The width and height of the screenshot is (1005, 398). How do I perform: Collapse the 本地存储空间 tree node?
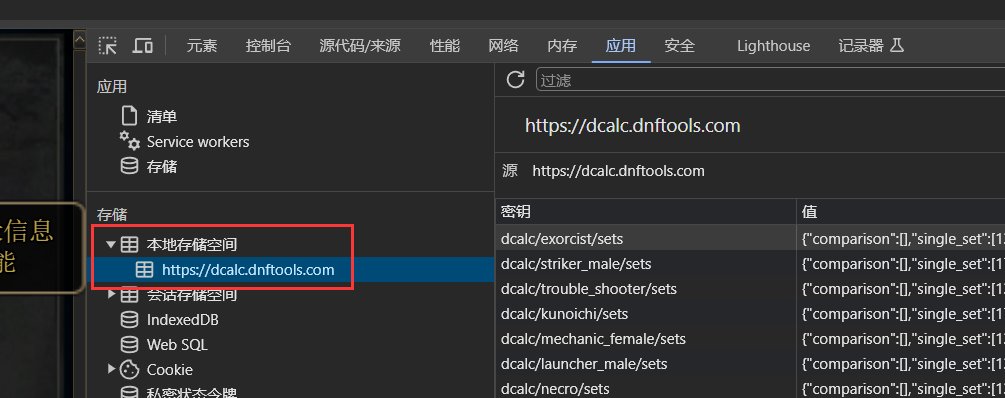click(x=111, y=244)
